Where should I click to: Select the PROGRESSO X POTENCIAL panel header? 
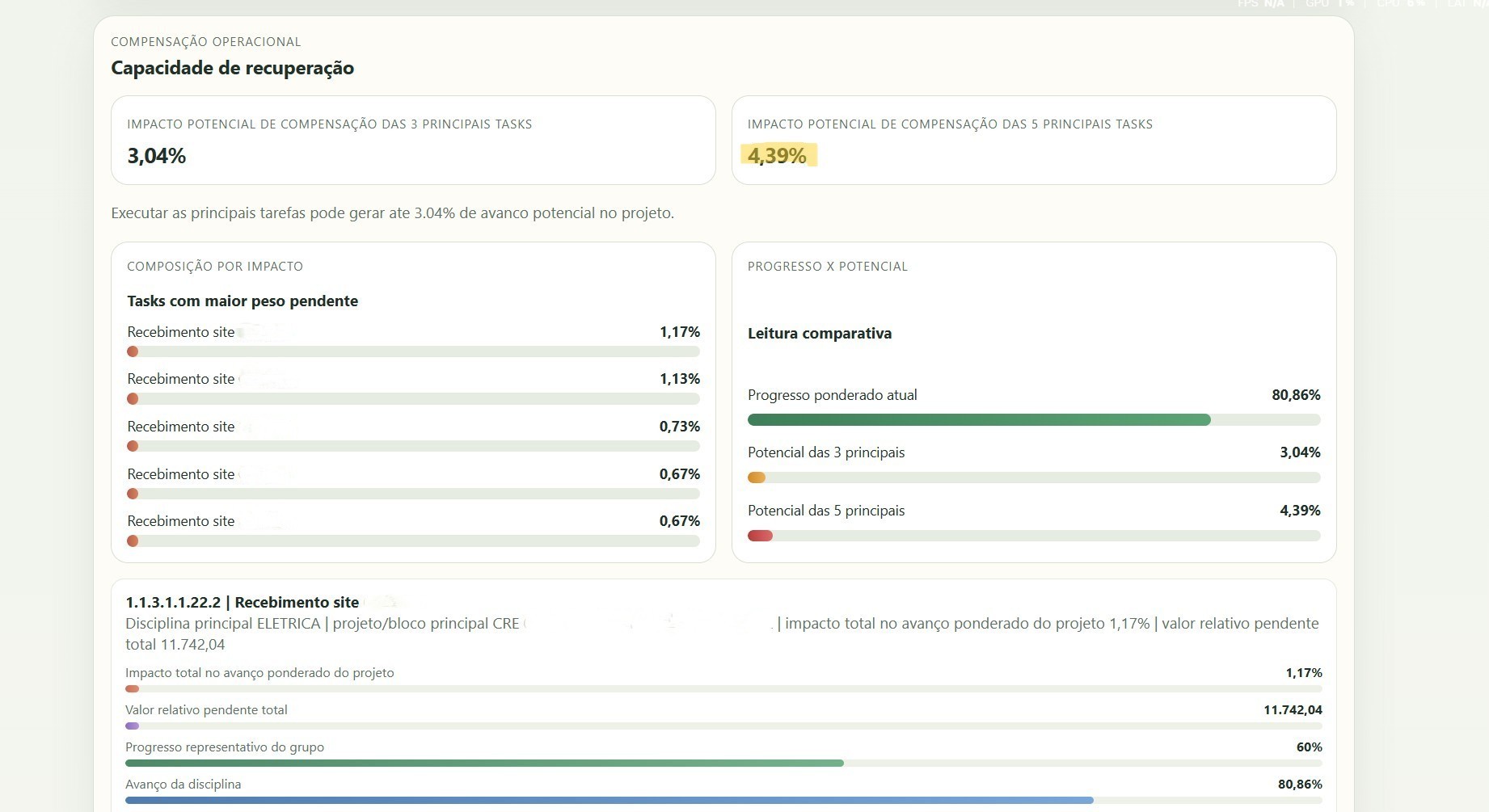[828, 266]
